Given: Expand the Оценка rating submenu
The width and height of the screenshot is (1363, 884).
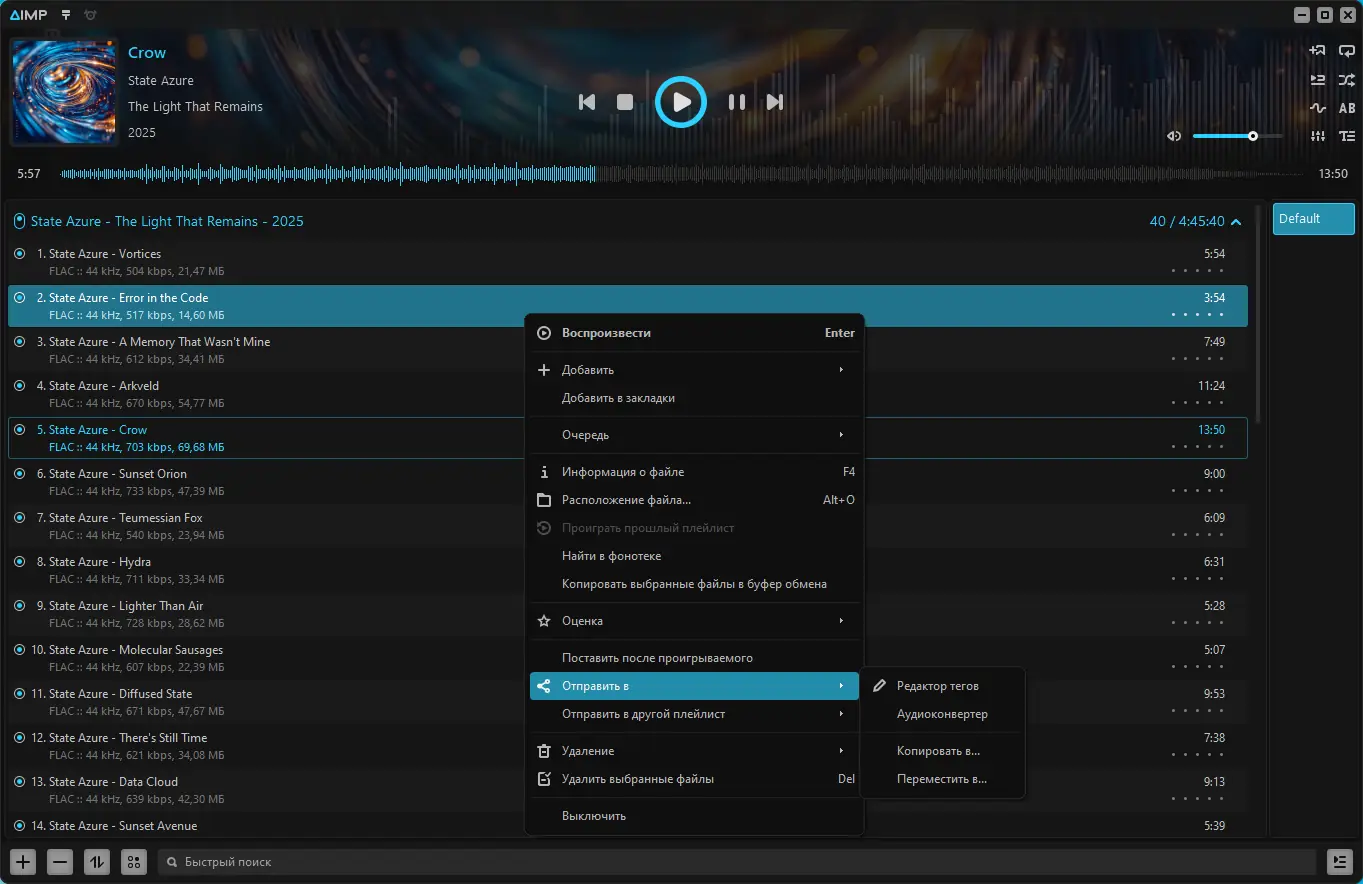Looking at the screenshot, I should click(x=694, y=621).
